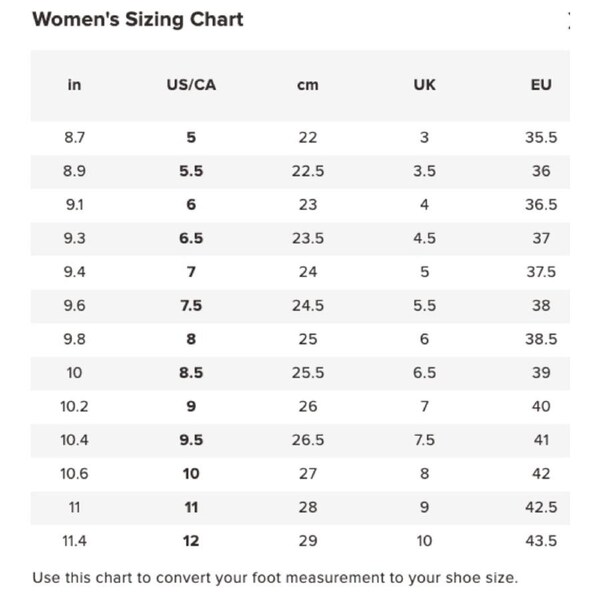Image resolution: width=600 pixels, height=600 pixels.
Task: Click UK size 10 cell
Action: [x=424, y=541]
